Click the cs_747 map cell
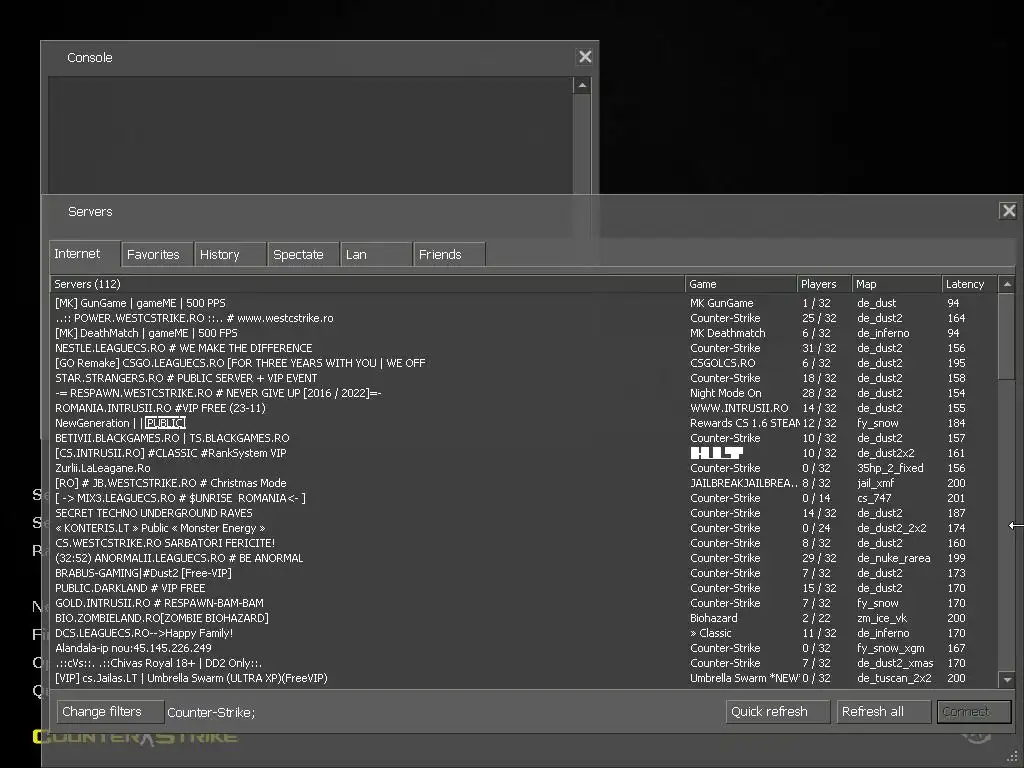1024x768 pixels. [874, 498]
